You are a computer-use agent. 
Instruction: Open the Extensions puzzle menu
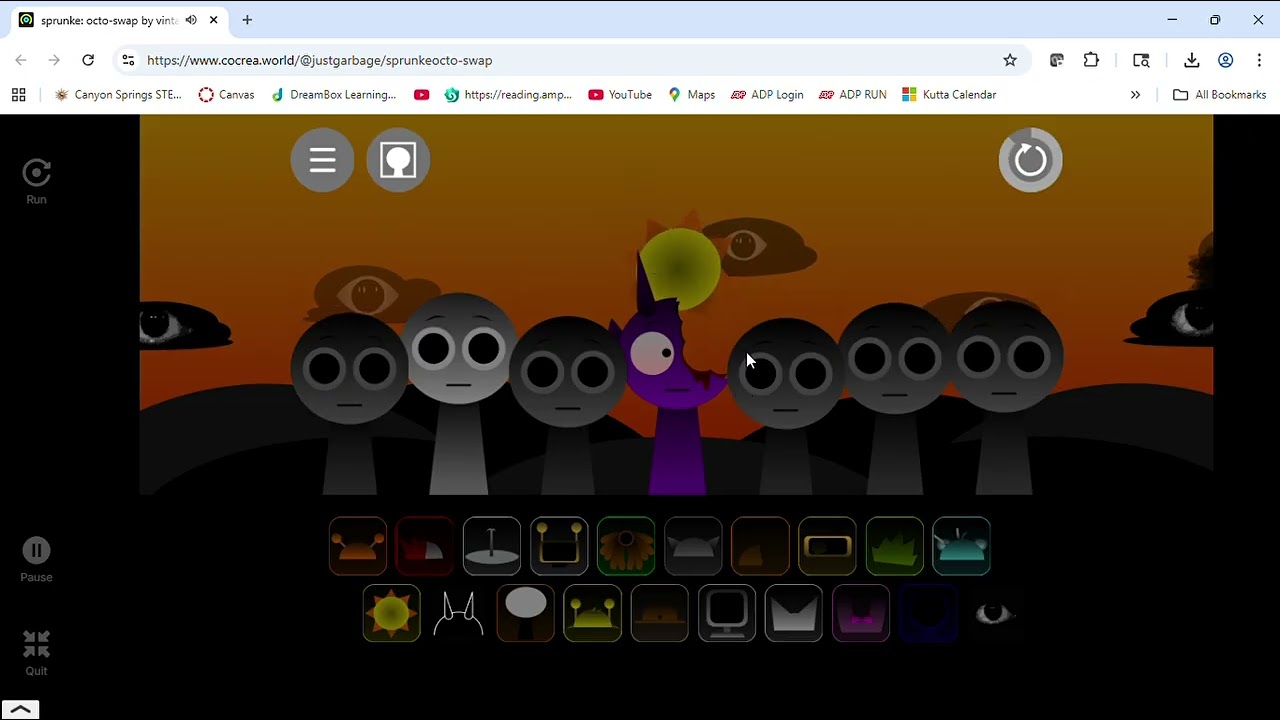(1091, 60)
